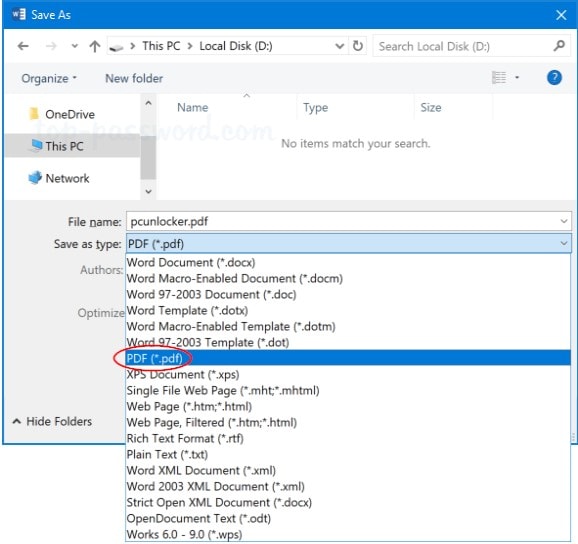Image resolution: width=578 pixels, height=544 pixels.
Task: Change view layout icon
Action: click(499, 78)
